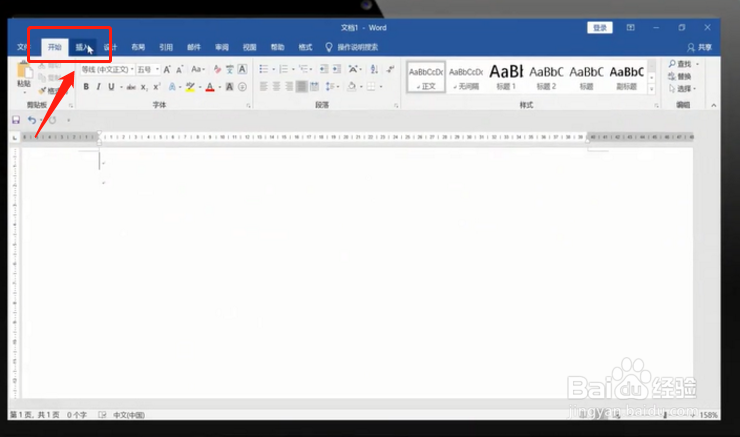Open the References (引用) tab
740x437 pixels.
click(x=166, y=47)
